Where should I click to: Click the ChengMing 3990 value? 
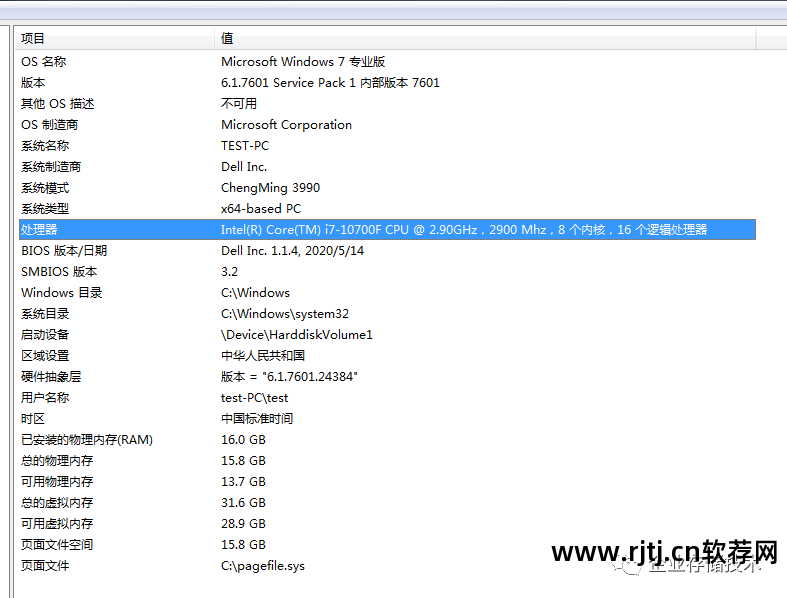click(271, 188)
